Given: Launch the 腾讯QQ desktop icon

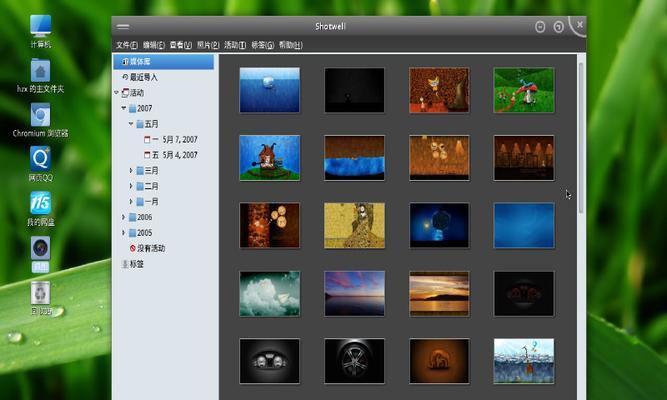Looking at the screenshot, I should coord(40,159).
